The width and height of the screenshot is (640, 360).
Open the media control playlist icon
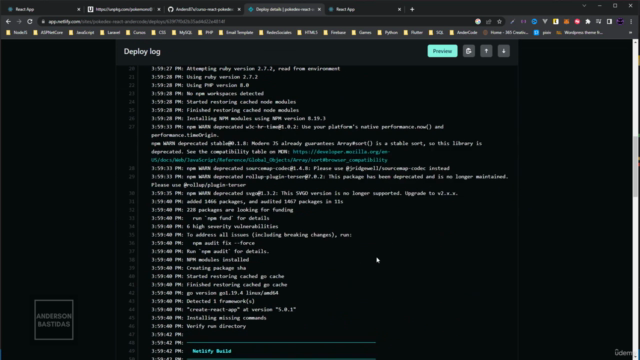pyautogui.click(x=598, y=21)
